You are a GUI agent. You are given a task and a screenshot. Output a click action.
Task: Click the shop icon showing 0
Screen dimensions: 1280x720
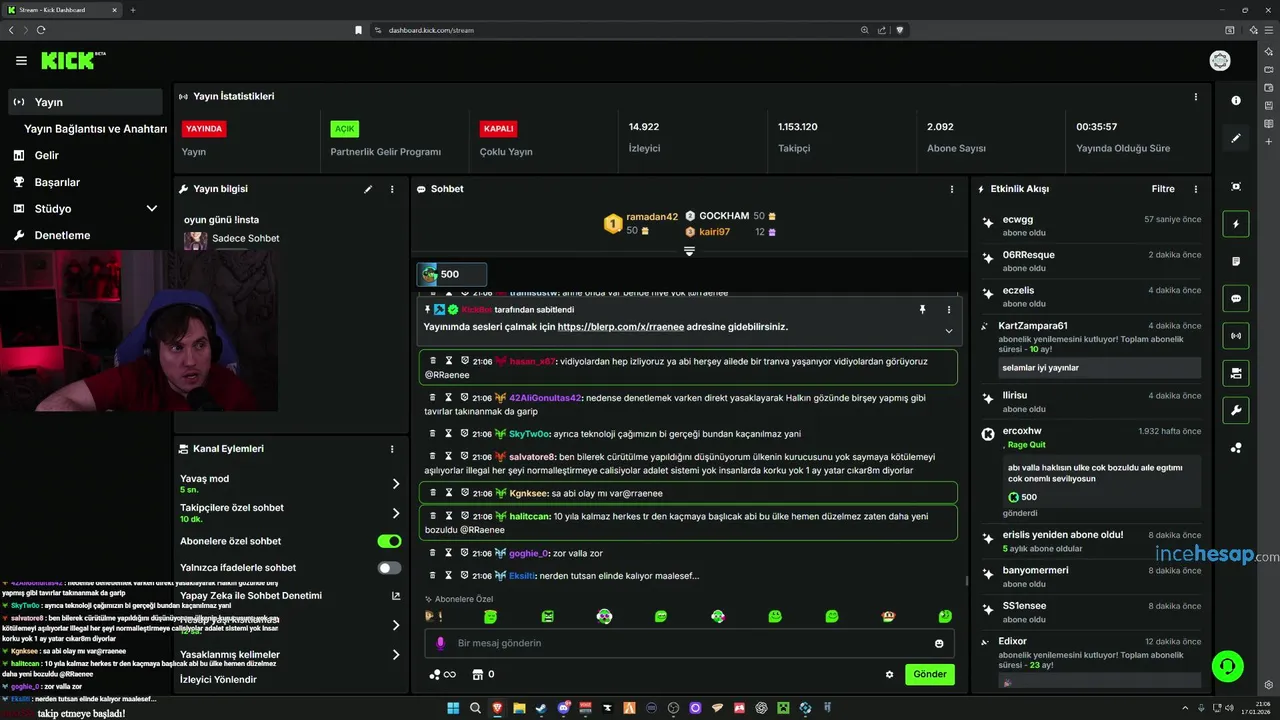tap(482, 674)
